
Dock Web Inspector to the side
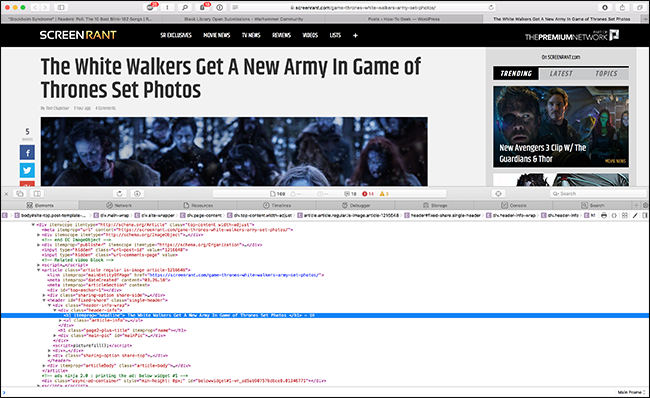click(37, 194)
